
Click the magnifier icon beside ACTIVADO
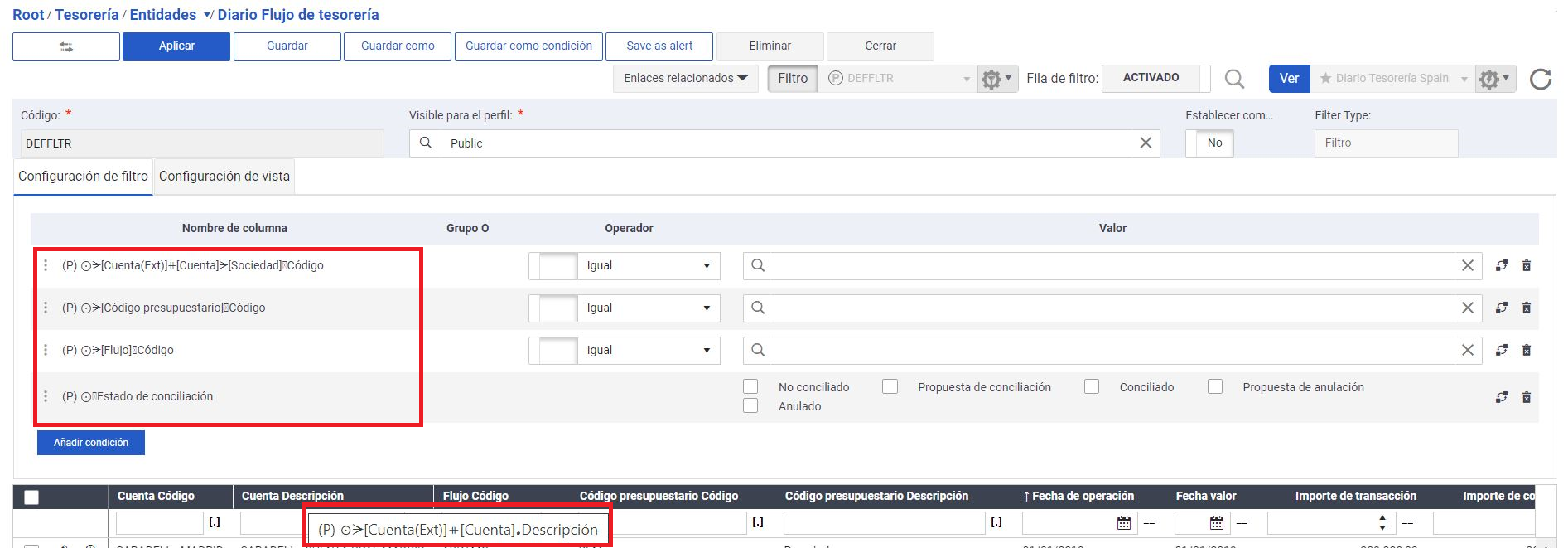click(1234, 79)
